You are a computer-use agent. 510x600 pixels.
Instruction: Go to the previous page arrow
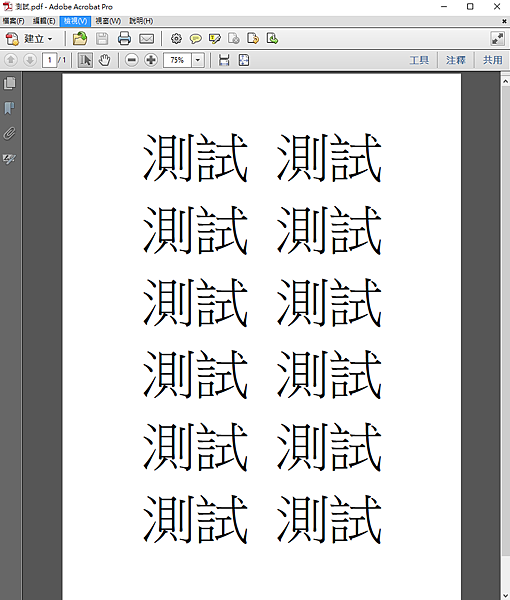point(11,60)
